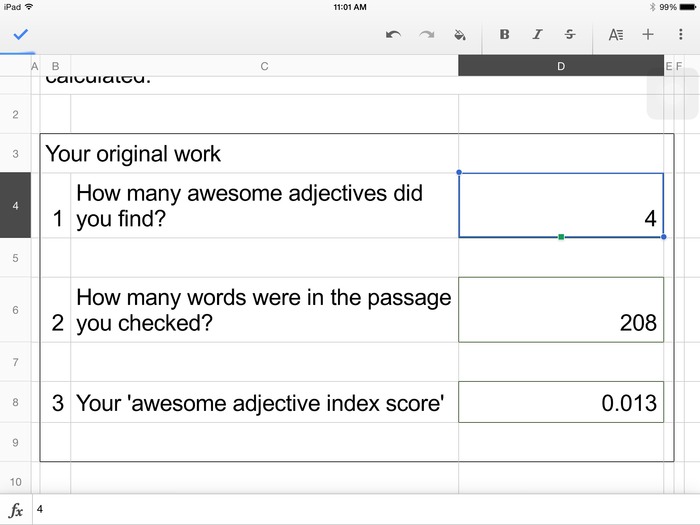This screenshot has height=525, width=700.
Task: Select the cell containing 0.013
Action: click(560, 402)
